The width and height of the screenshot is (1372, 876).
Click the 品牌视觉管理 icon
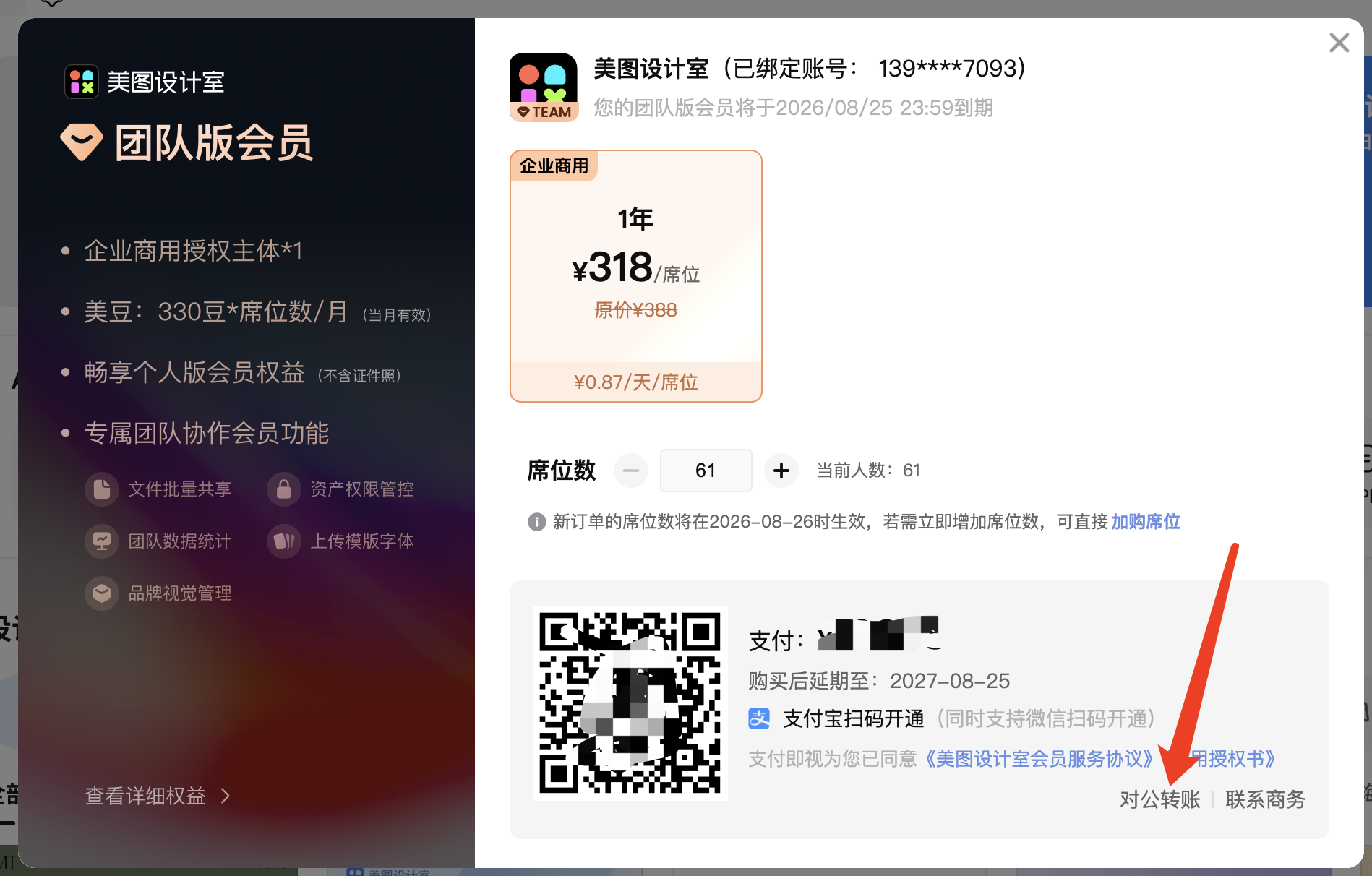click(x=102, y=593)
